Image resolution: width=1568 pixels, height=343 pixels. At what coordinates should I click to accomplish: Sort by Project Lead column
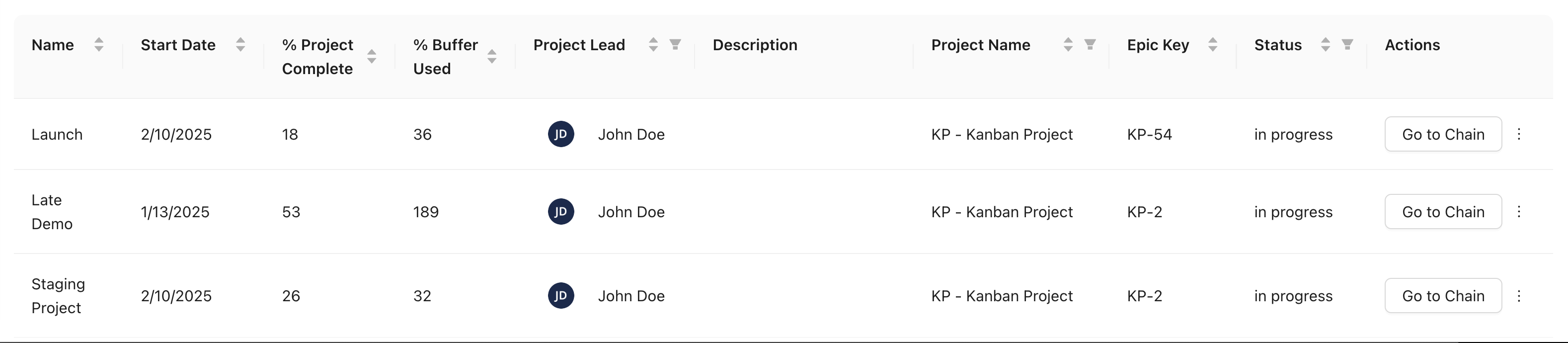click(653, 44)
